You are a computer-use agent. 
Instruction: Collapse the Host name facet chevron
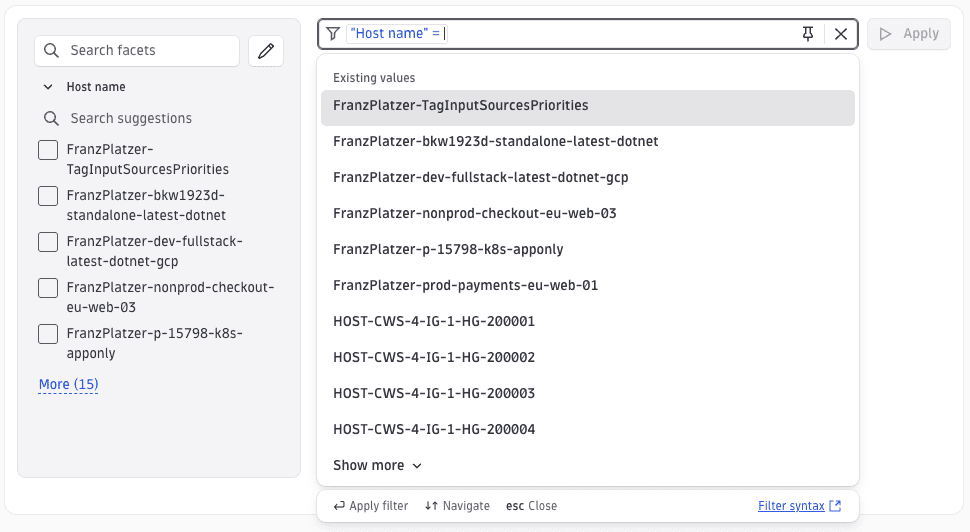[48, 87]
